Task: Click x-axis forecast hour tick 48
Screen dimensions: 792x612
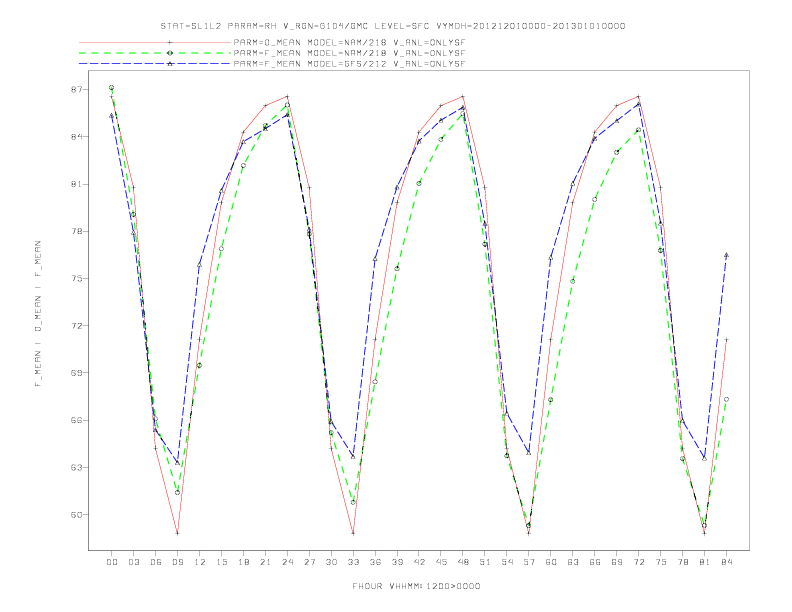Action: coord(463,562)
